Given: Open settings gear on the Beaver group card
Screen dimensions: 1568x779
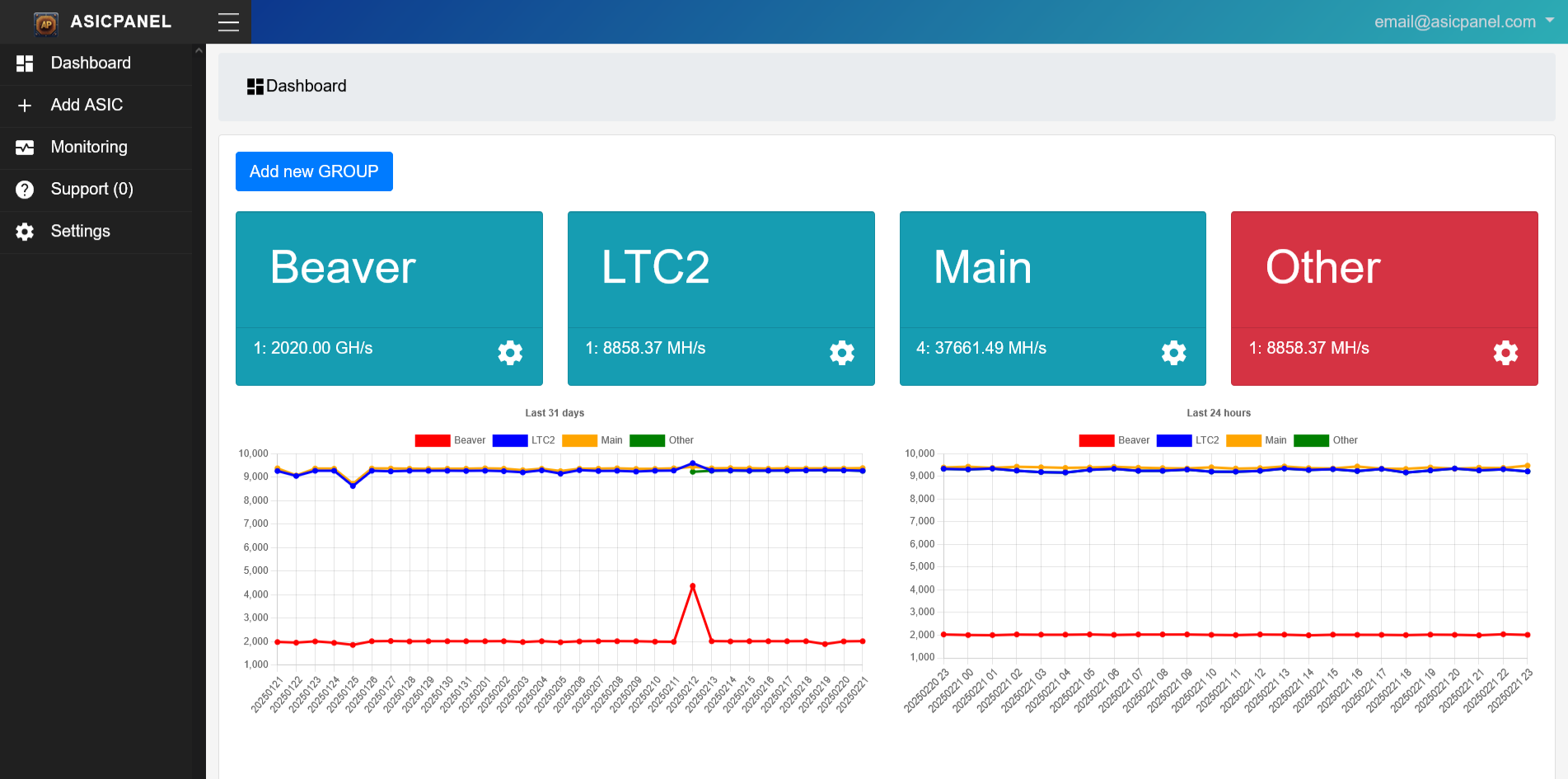Looking at the screenshot, I should pos(510,353).
